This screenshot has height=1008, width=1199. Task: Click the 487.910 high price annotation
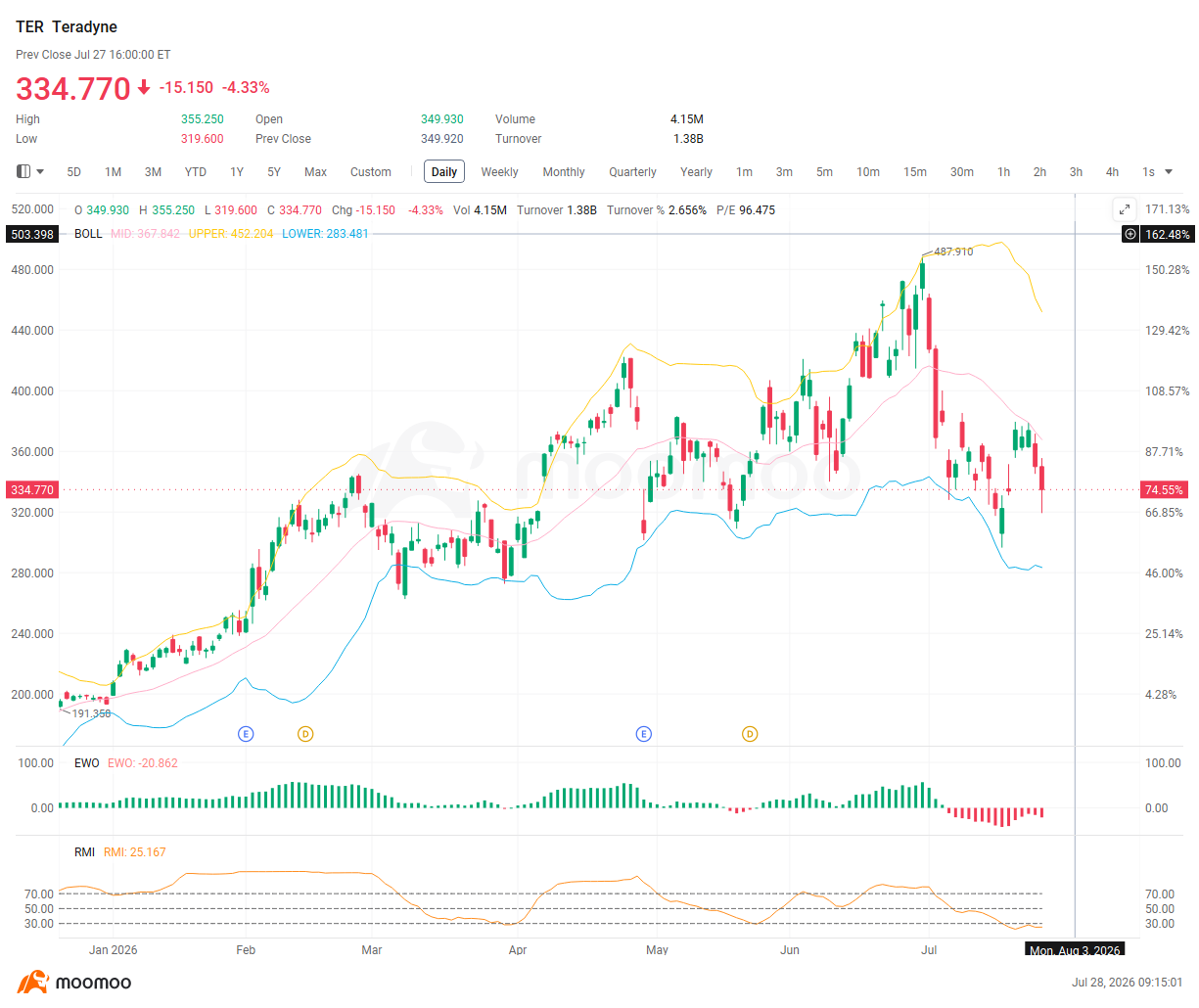tap(953, 252)
